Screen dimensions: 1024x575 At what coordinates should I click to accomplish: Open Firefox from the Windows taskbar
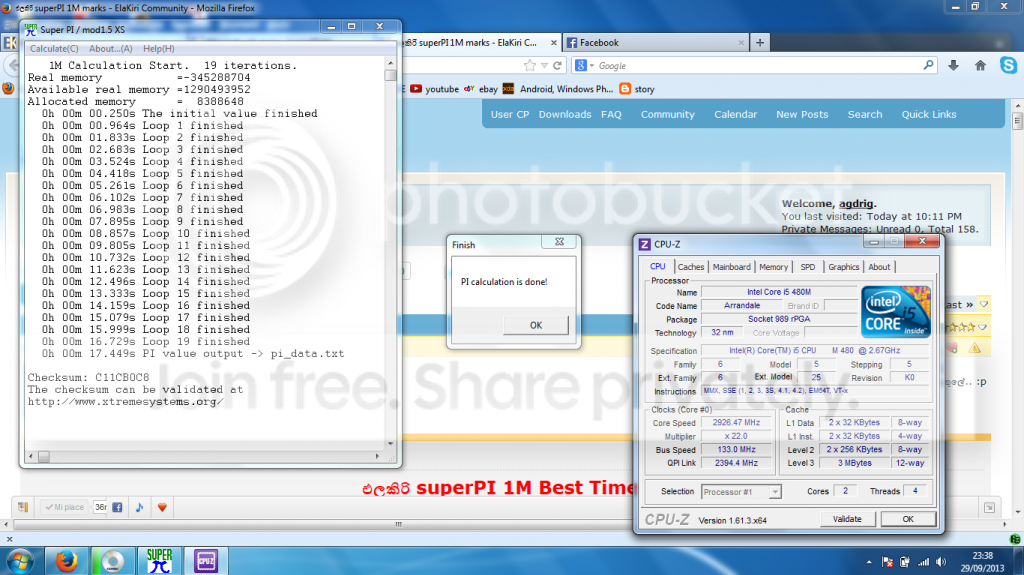[67, 561]
